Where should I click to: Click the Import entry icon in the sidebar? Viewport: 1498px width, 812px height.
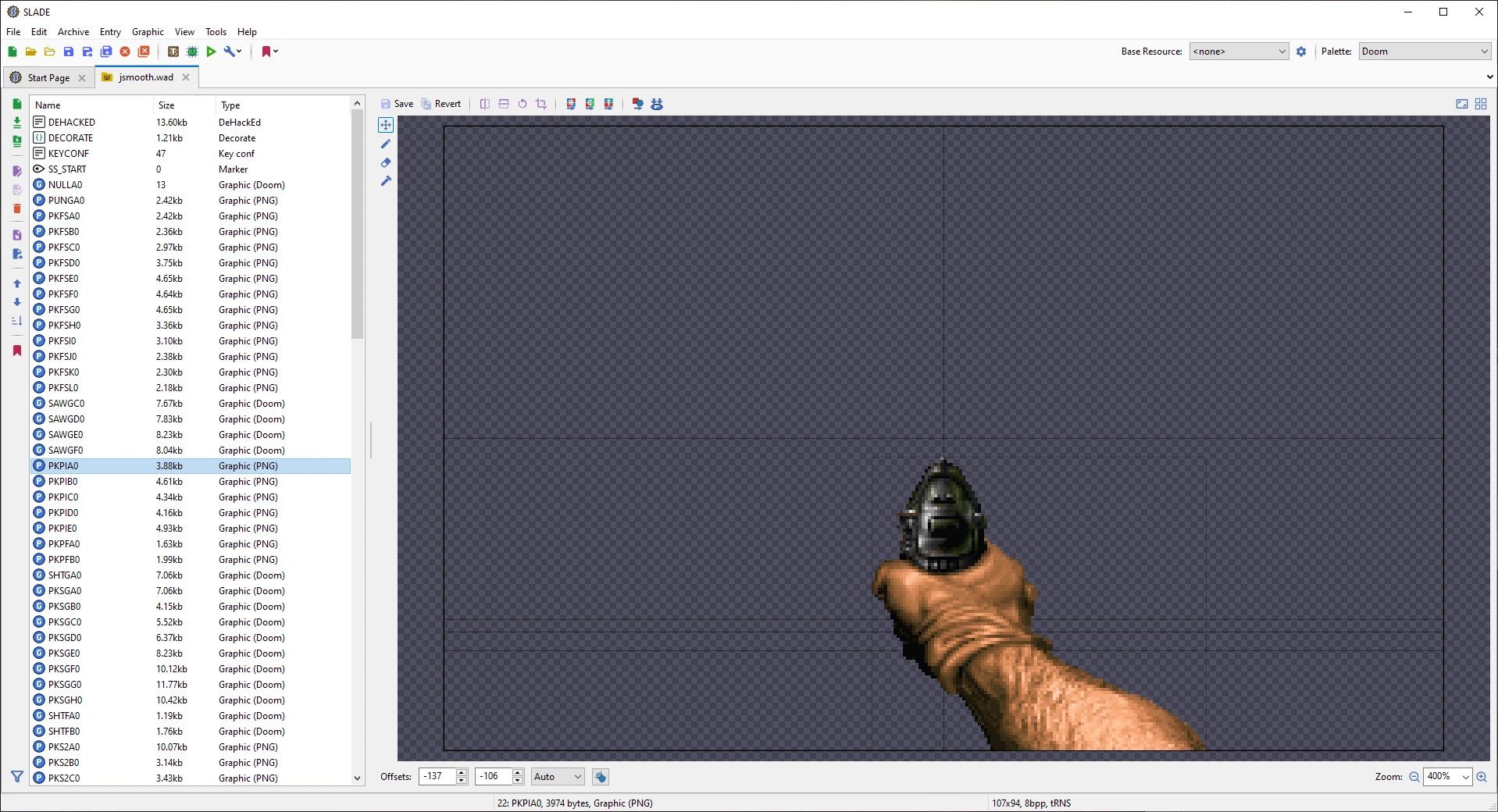click(17, 235)
